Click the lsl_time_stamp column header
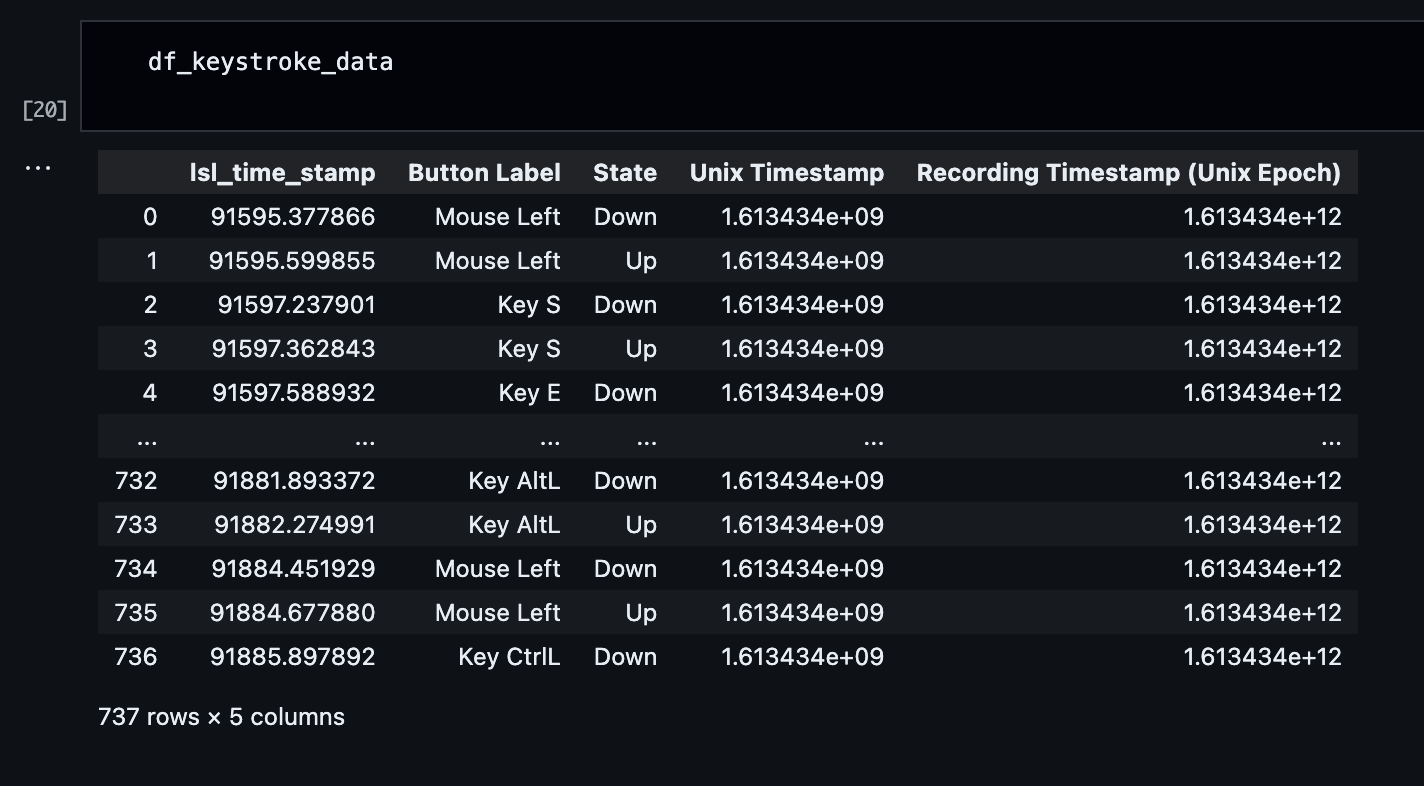Viewport: 1424px width, 786px height. tap(283, 173)
